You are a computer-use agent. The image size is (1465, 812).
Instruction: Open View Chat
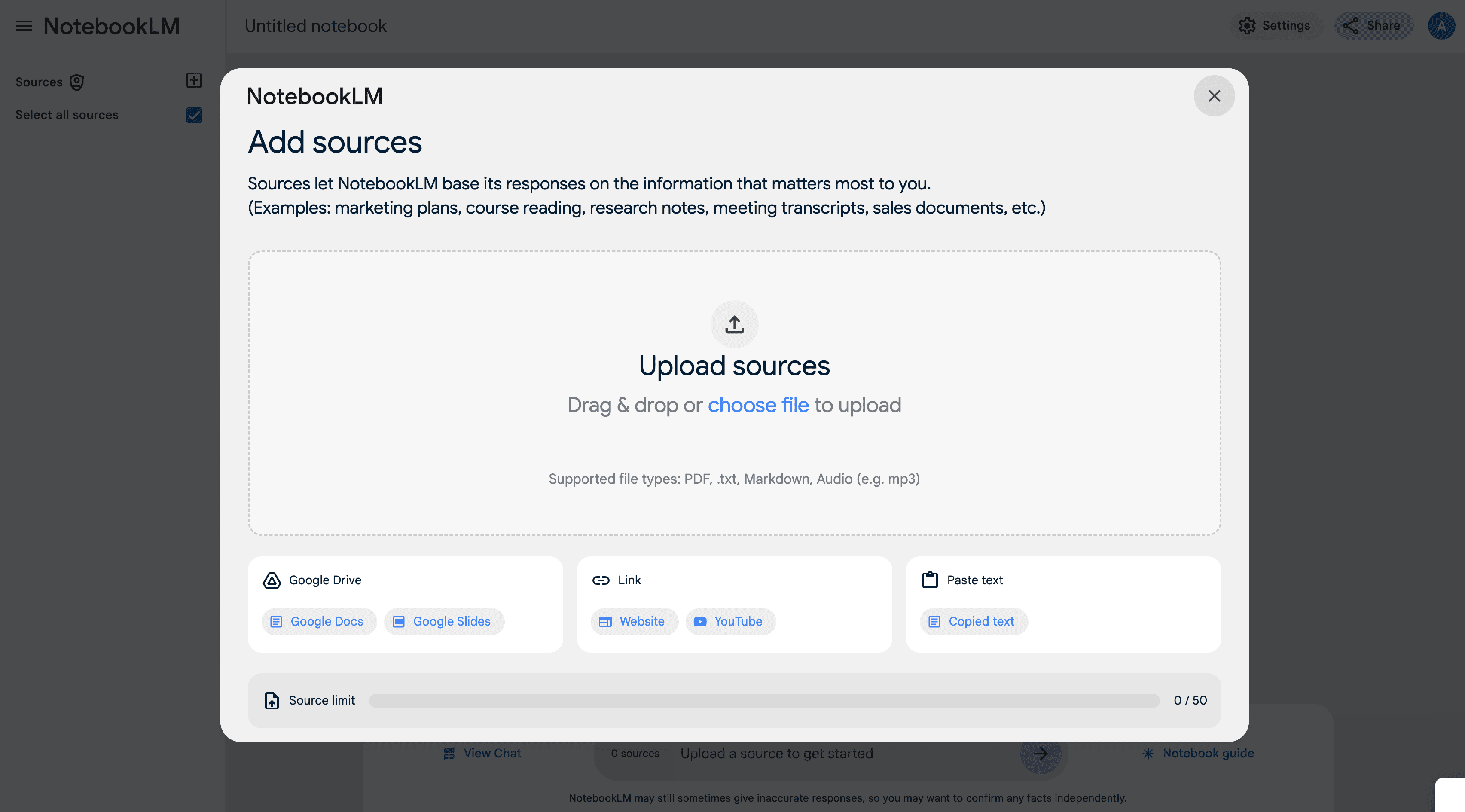click(x=482, y=754)
